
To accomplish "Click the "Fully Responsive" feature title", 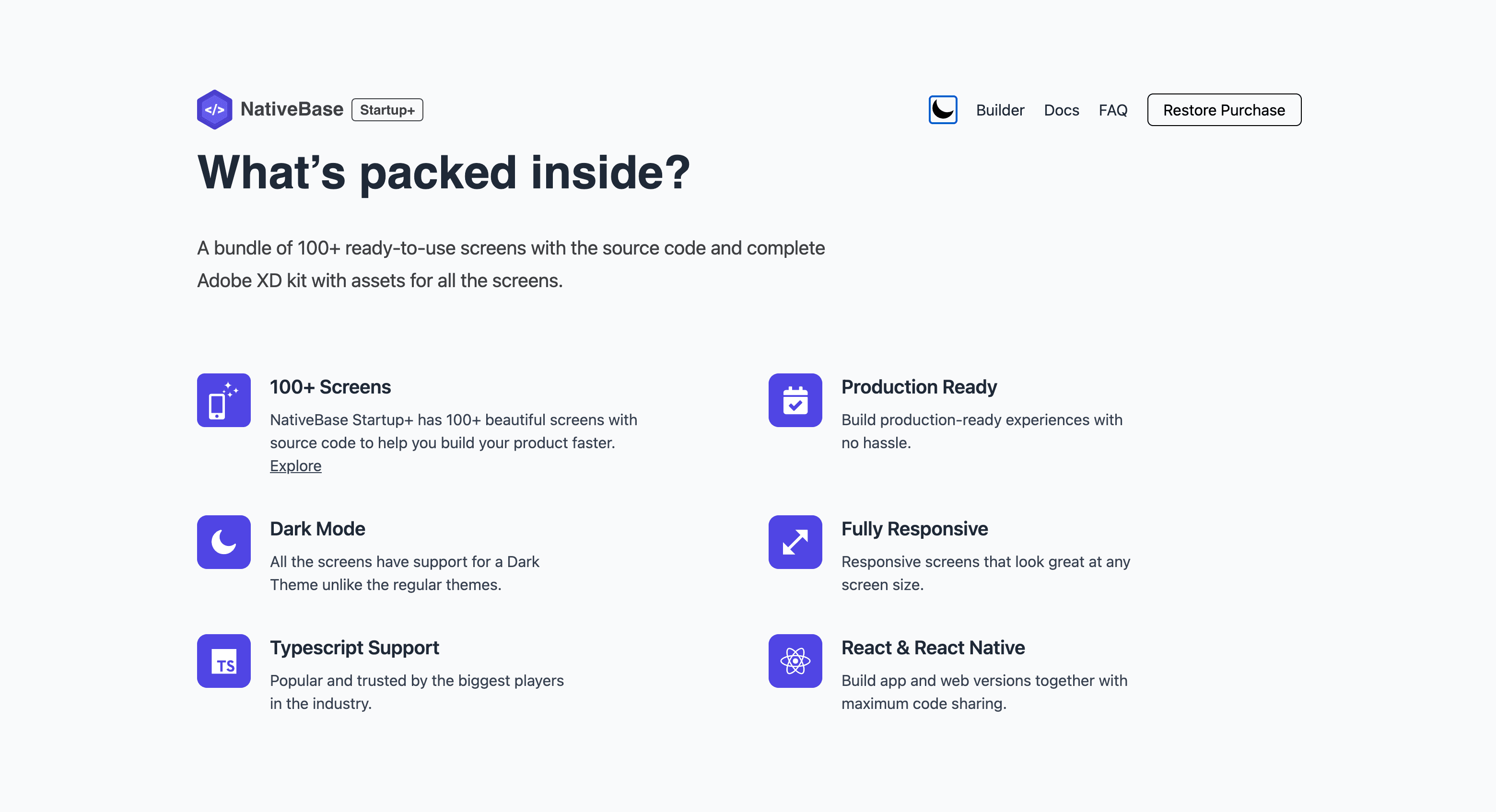I will [x=914, y=529].
